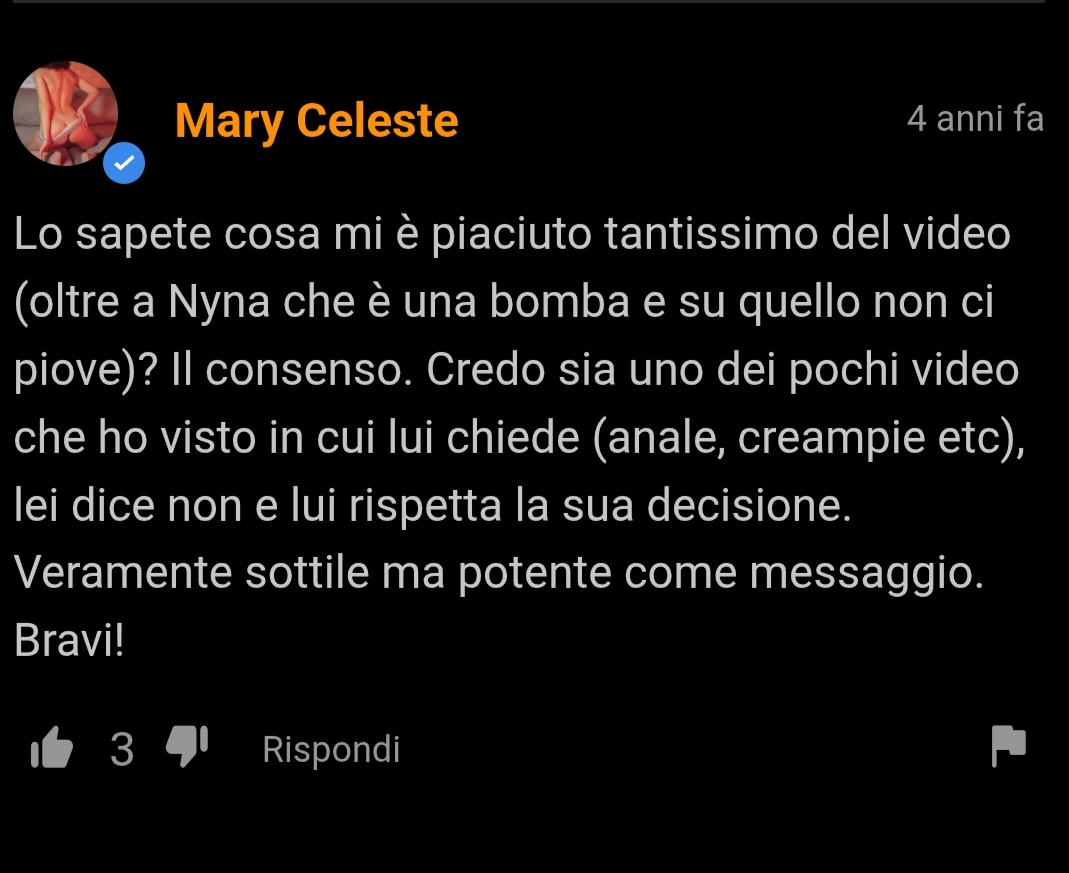Viewport: 1069px width, 873px height.
Task: Click the blue verified checkmark badge
Action: pos(124,163)
